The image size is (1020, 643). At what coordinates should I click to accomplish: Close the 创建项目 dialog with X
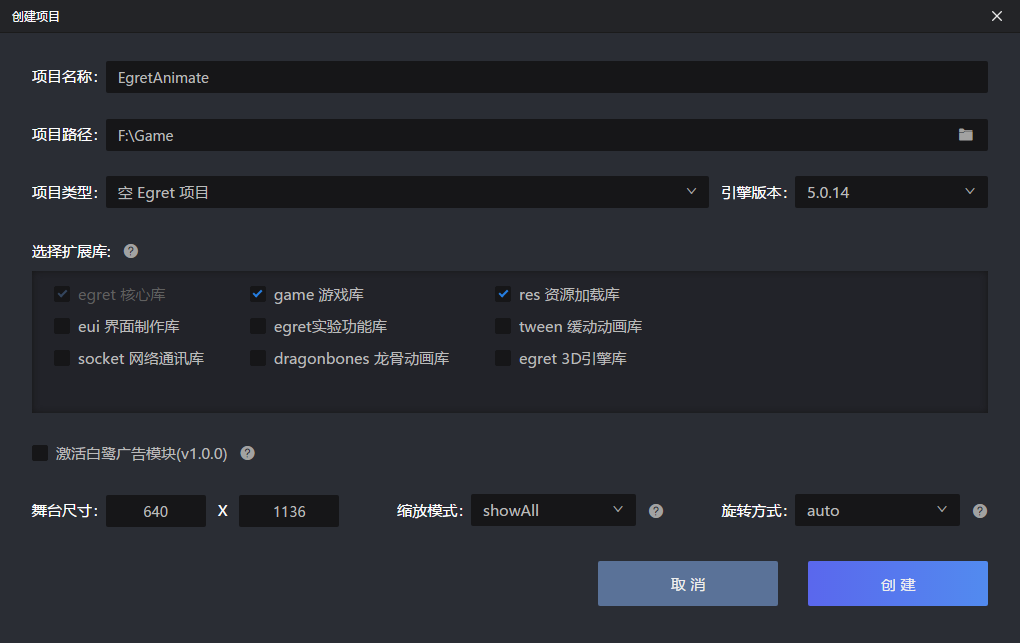point(997,16)
